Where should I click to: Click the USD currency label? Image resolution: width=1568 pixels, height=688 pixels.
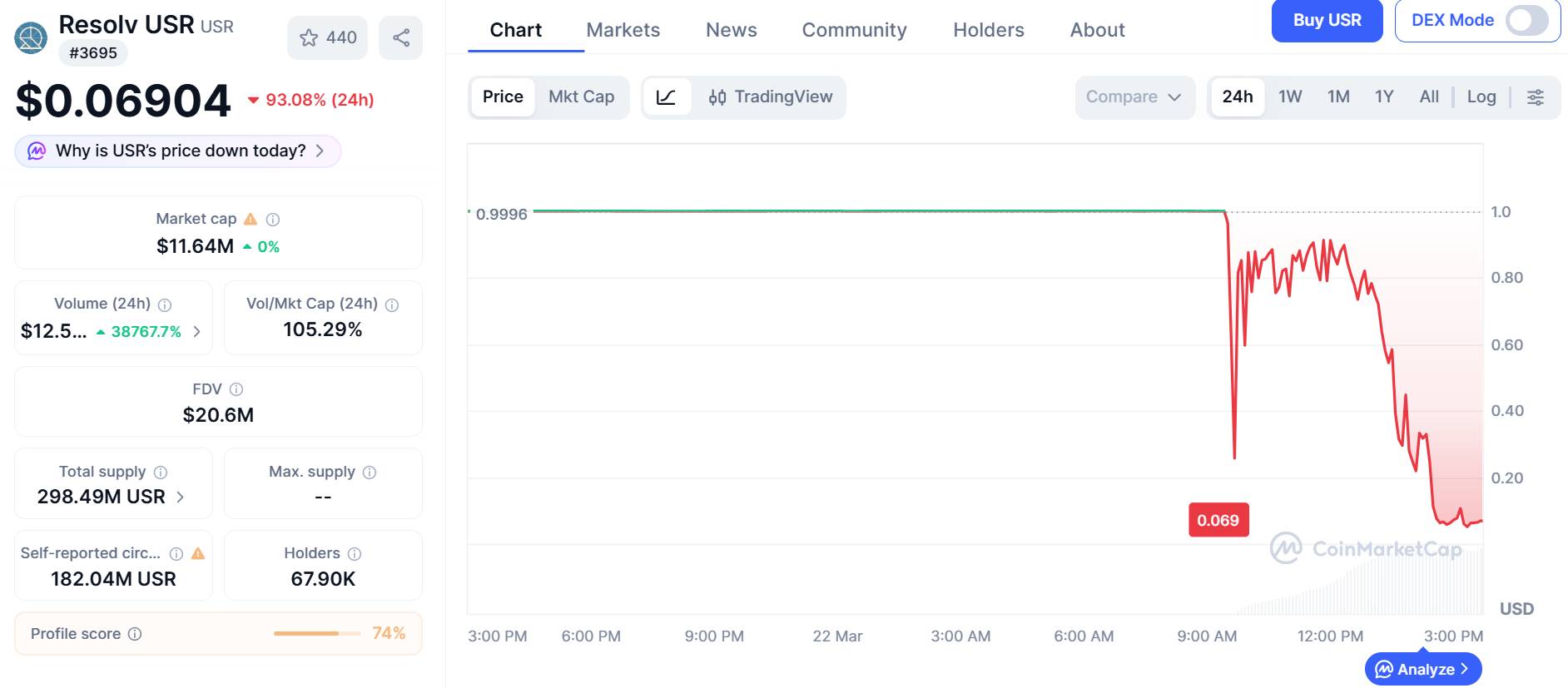[1516, 609]
